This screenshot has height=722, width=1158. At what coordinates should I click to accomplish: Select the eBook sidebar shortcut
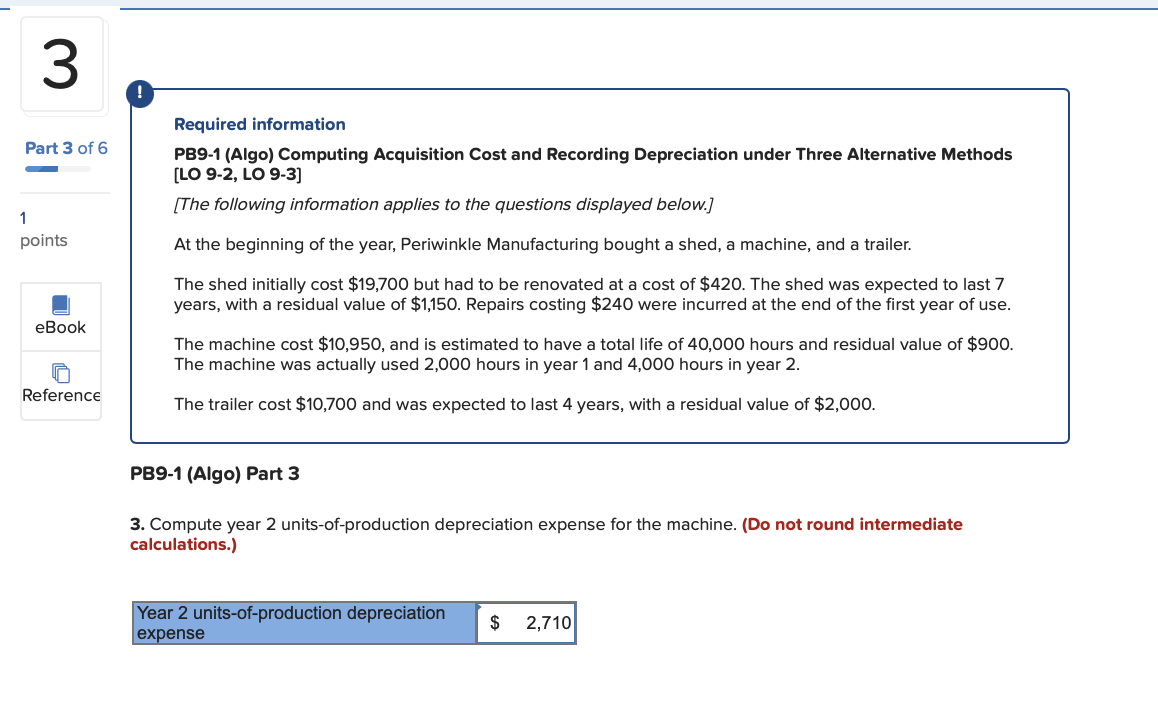pyautogui.click(x=60, y=317)
